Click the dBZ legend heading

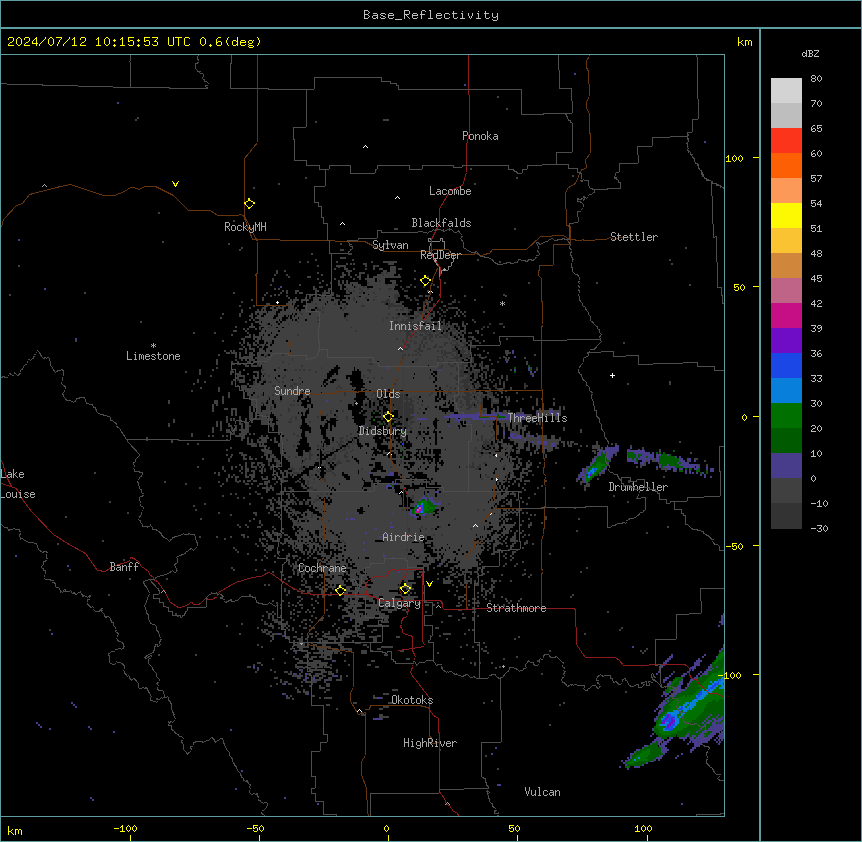click(810, 53)
